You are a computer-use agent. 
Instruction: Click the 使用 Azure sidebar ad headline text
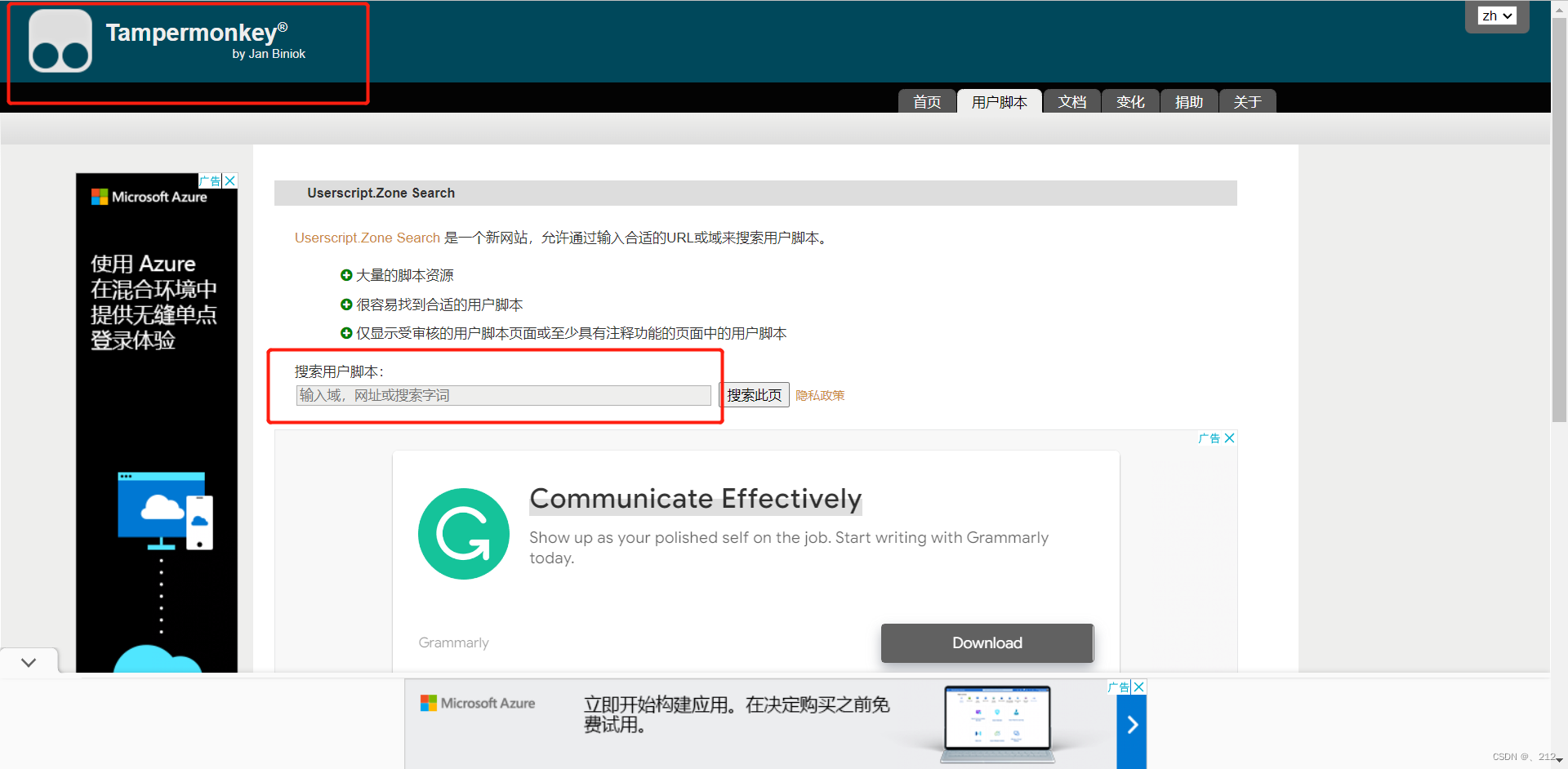point(154,302)
